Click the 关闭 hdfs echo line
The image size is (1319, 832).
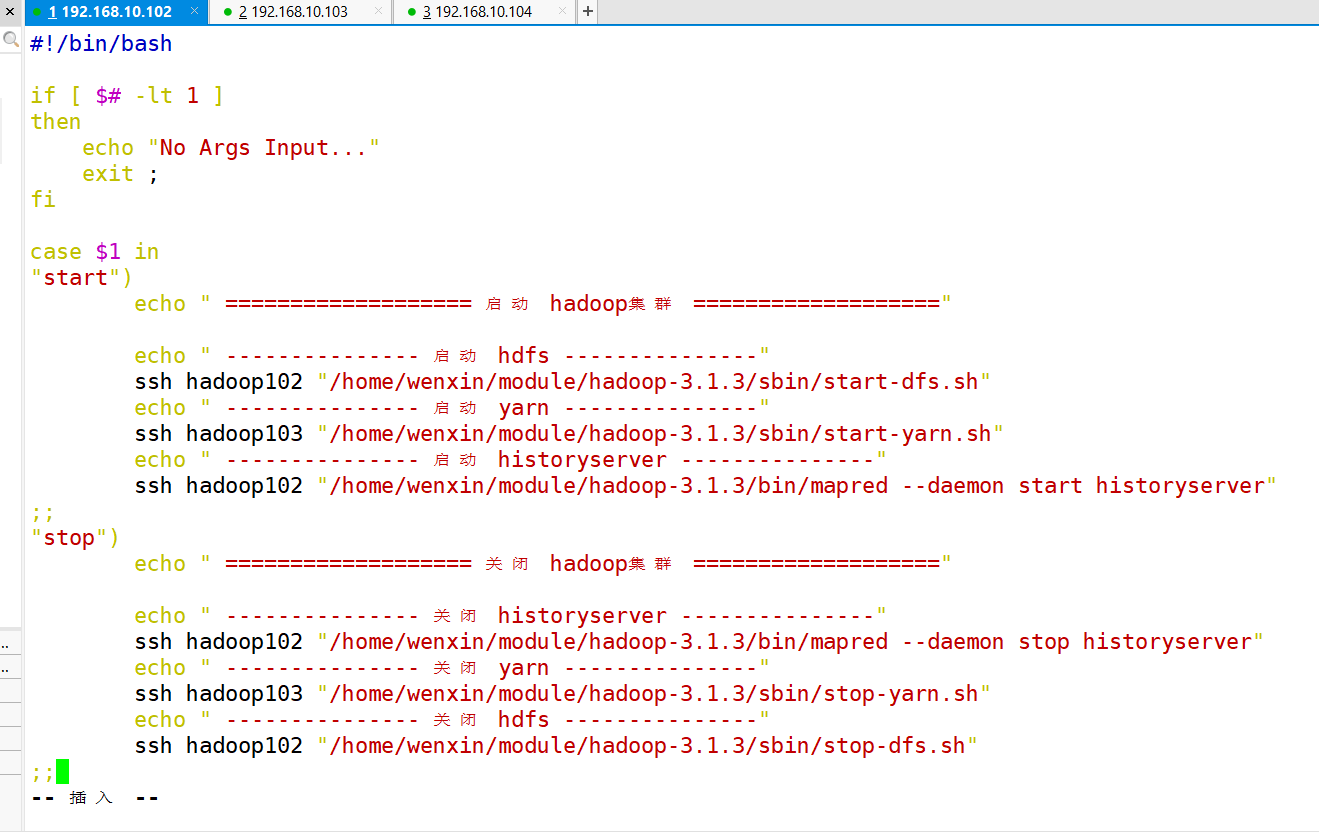coord(452,720)
